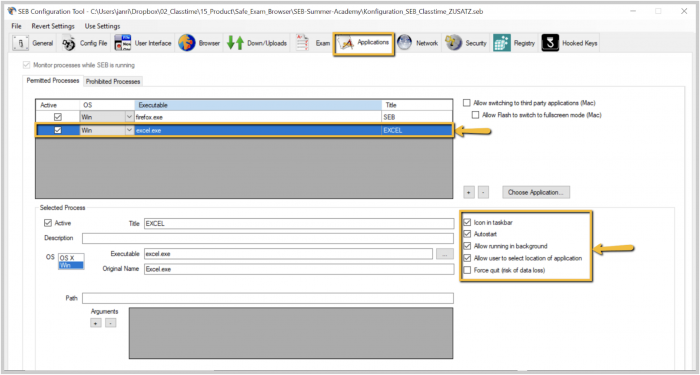Click the SEB app icon in title bar

pos(12,11)
